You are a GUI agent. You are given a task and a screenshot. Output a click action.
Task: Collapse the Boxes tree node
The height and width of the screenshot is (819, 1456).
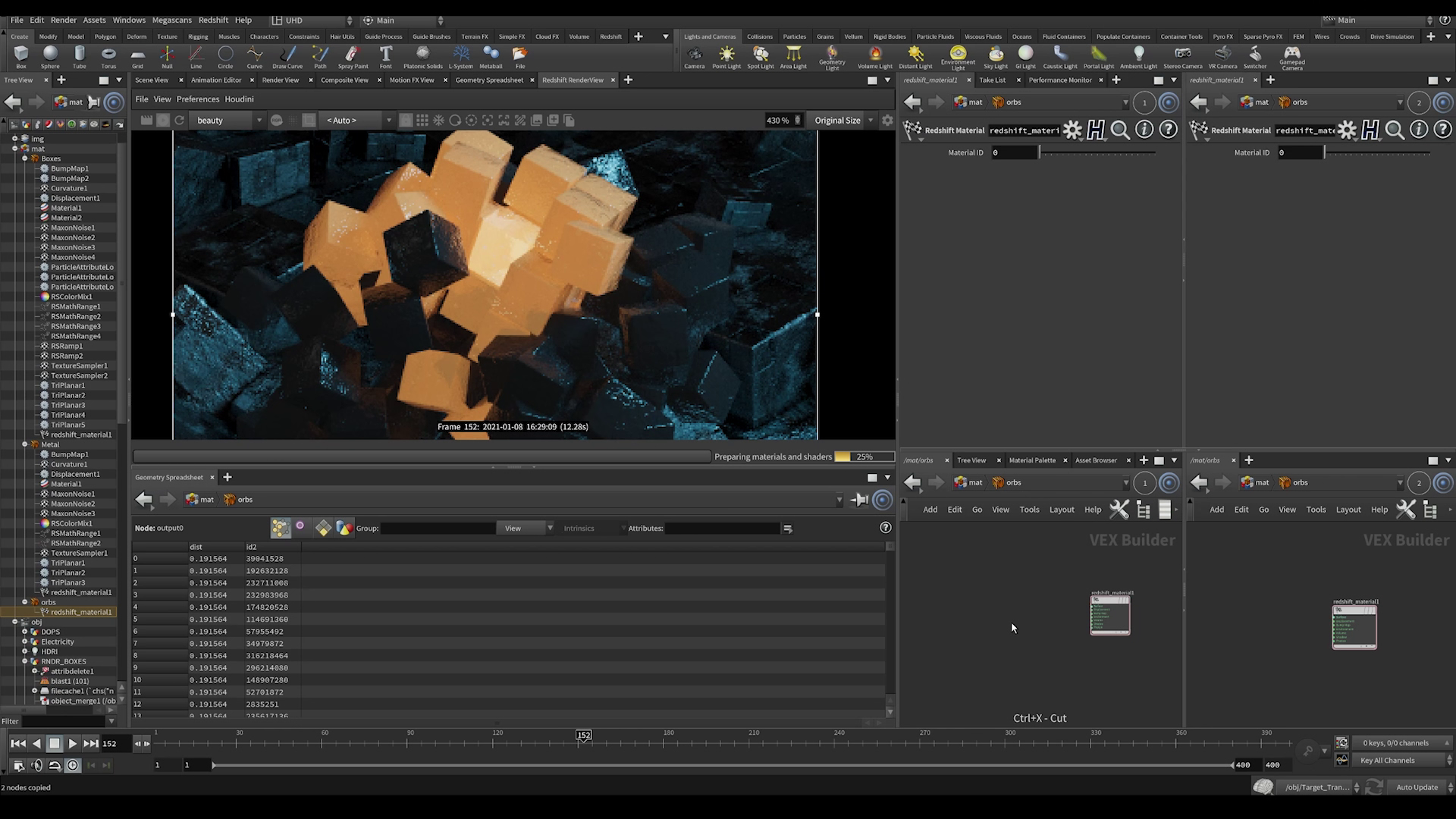[25, 158]
